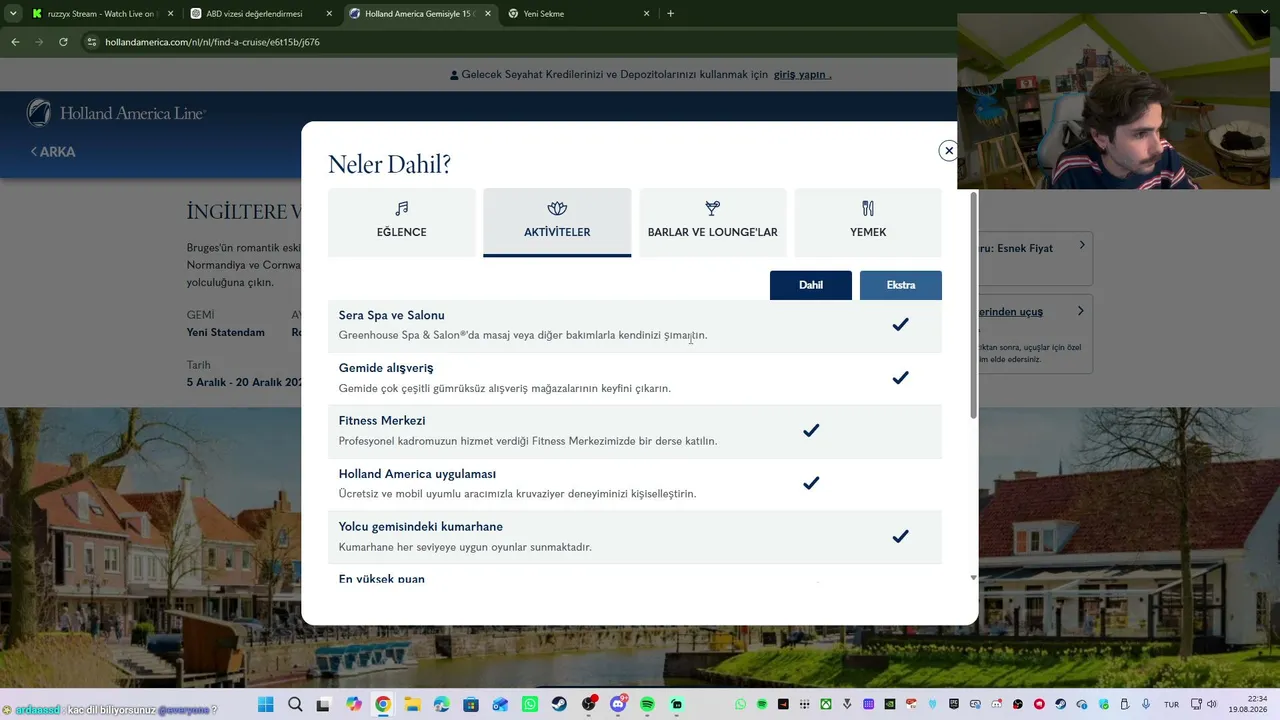The height and width of the screenshot is (720, 1280).
Task: Open Microsoft Store from taskbar
Action: (x=471, y=705)
